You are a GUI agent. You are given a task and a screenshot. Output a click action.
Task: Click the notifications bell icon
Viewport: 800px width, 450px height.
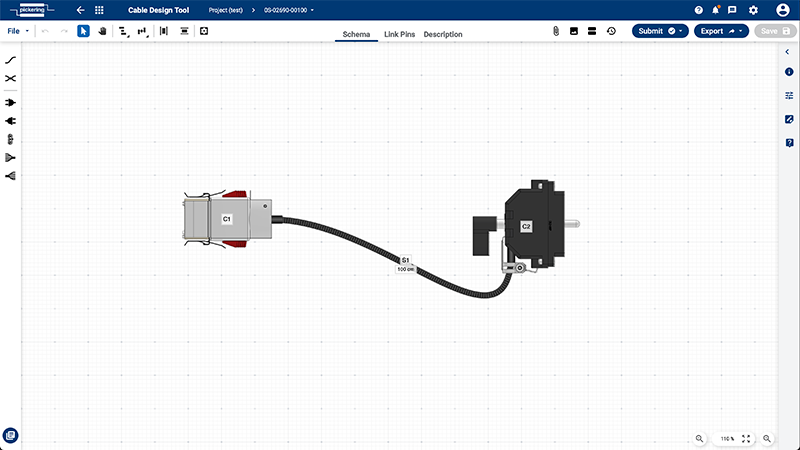(715, 10)
